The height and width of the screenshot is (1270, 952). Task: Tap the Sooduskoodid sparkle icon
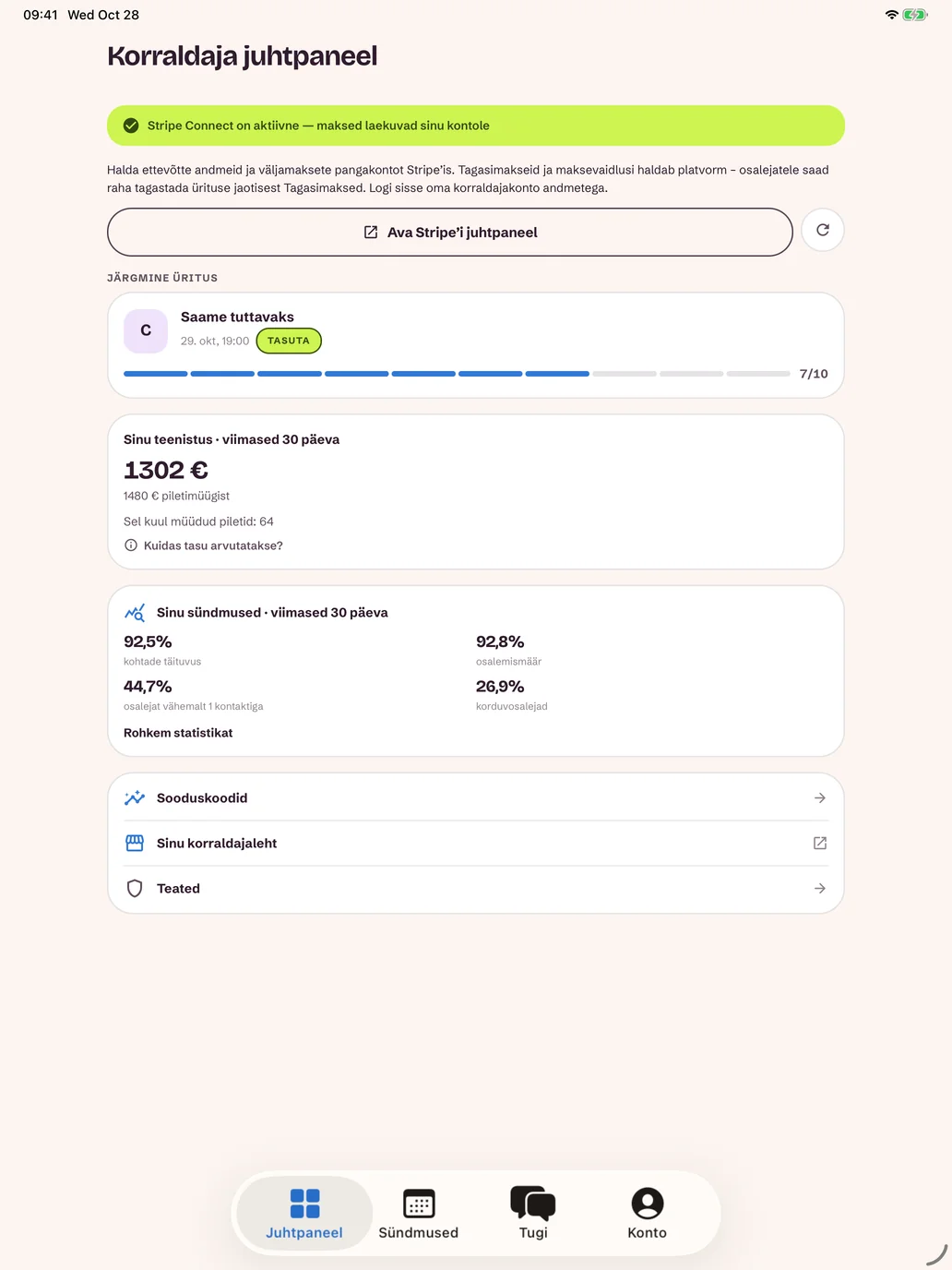click(135, 798)
